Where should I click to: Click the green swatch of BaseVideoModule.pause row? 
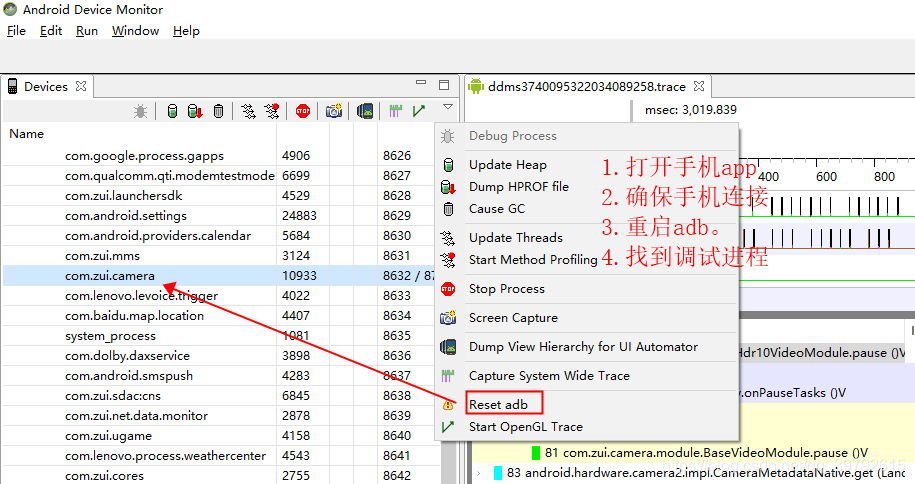(536, 452)
